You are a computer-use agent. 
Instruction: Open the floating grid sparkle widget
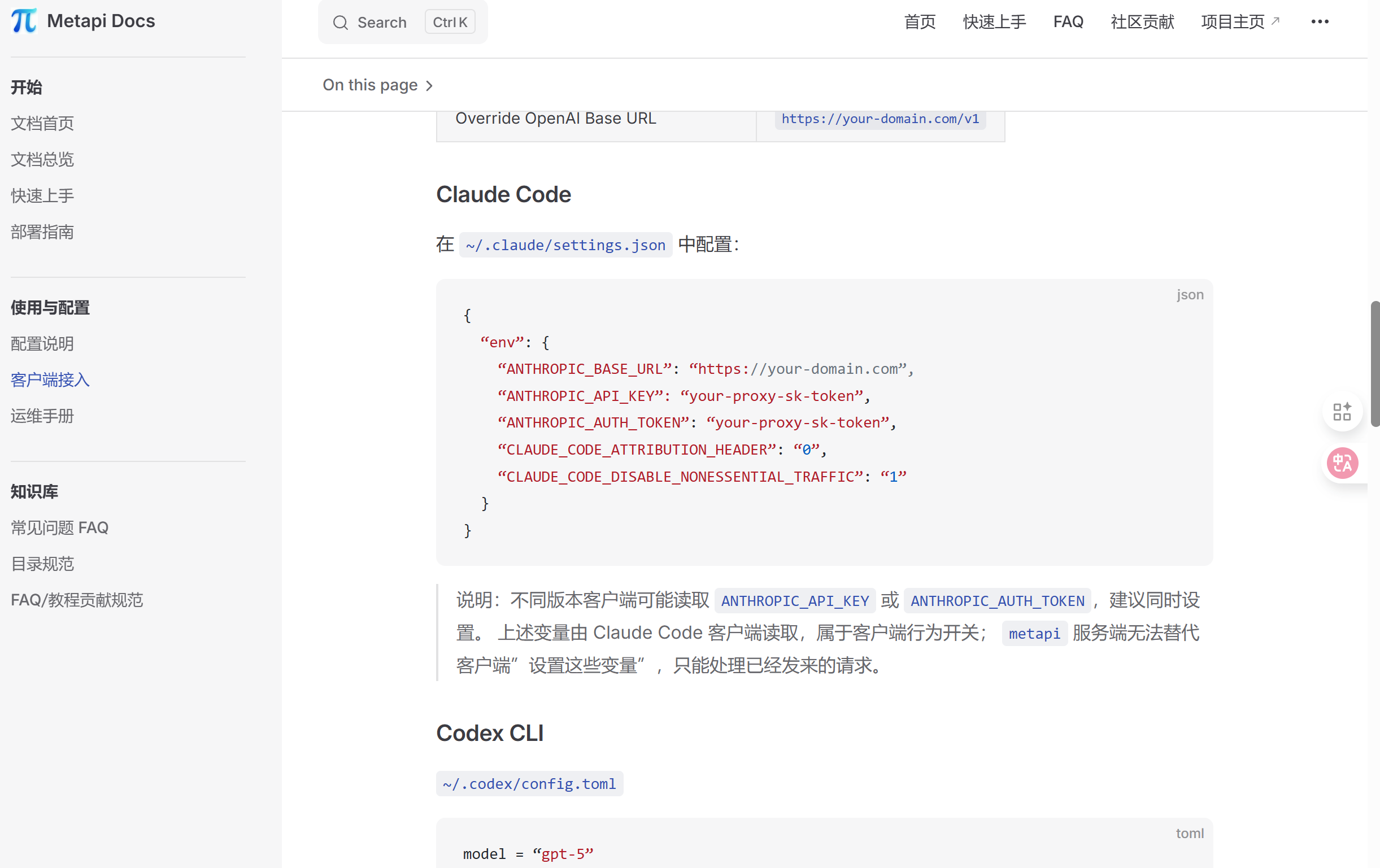pos(1342,411)
